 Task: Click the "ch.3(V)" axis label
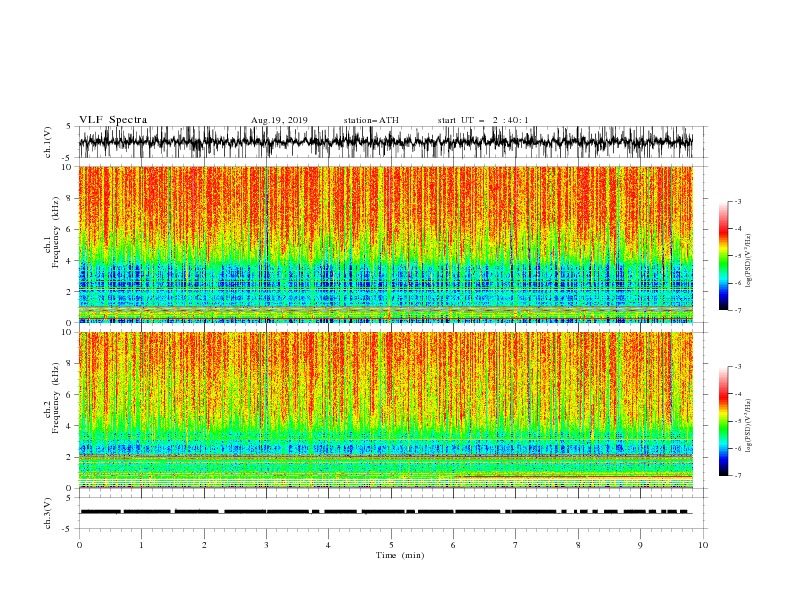(48, 513)
